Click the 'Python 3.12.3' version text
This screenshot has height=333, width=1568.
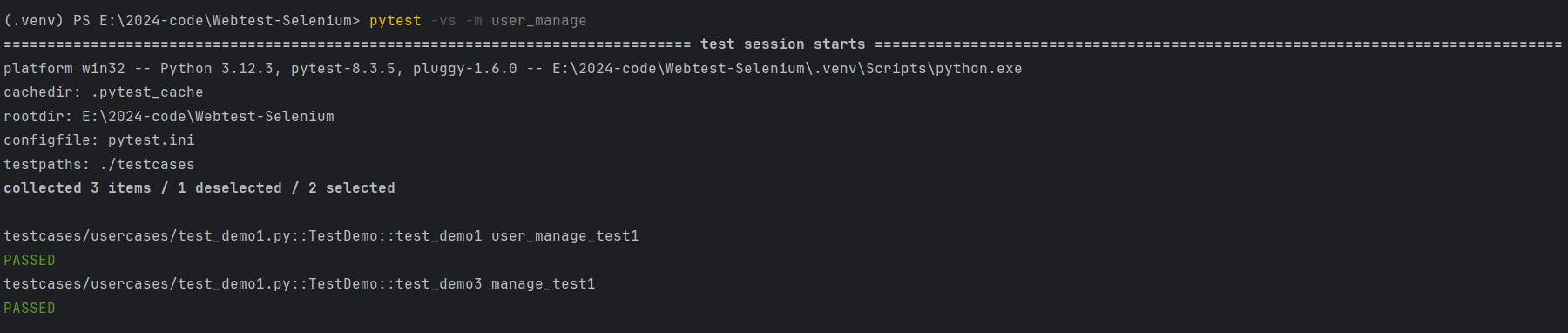(217, 68)
